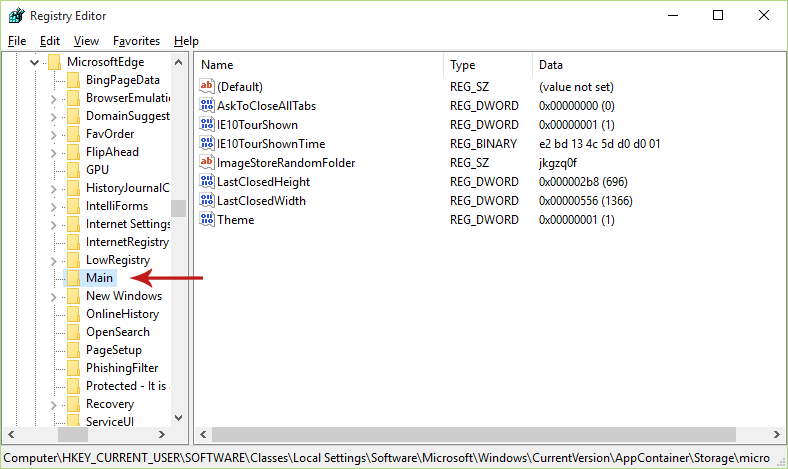Click the Registry Editor app icon in the title bar
The width and height of the screenshot is (788, 469).
16,16
